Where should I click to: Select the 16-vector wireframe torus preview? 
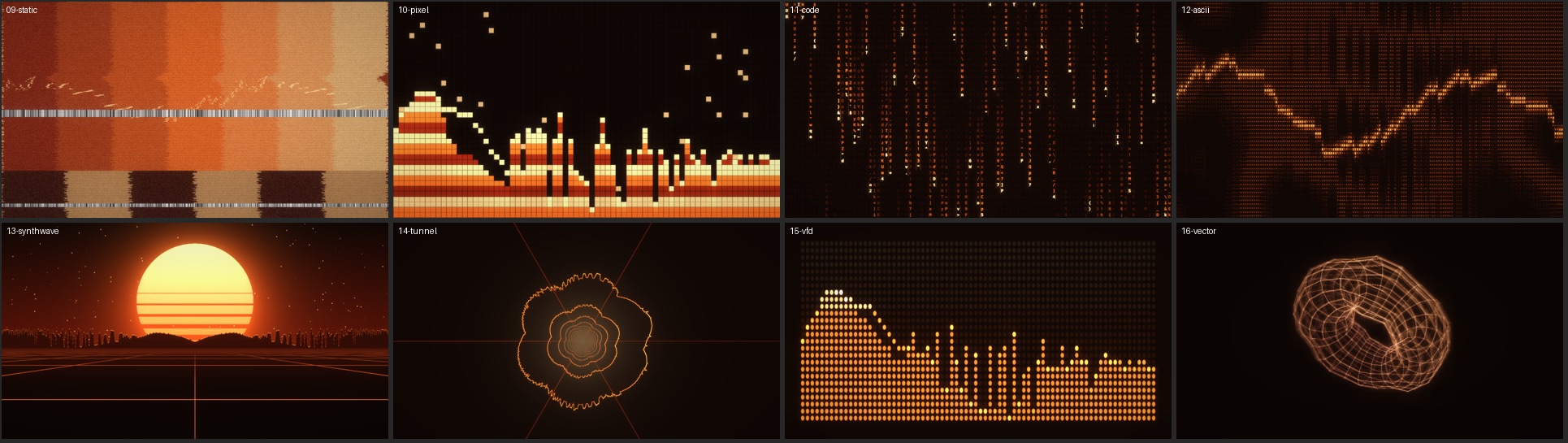(1370, 331)
